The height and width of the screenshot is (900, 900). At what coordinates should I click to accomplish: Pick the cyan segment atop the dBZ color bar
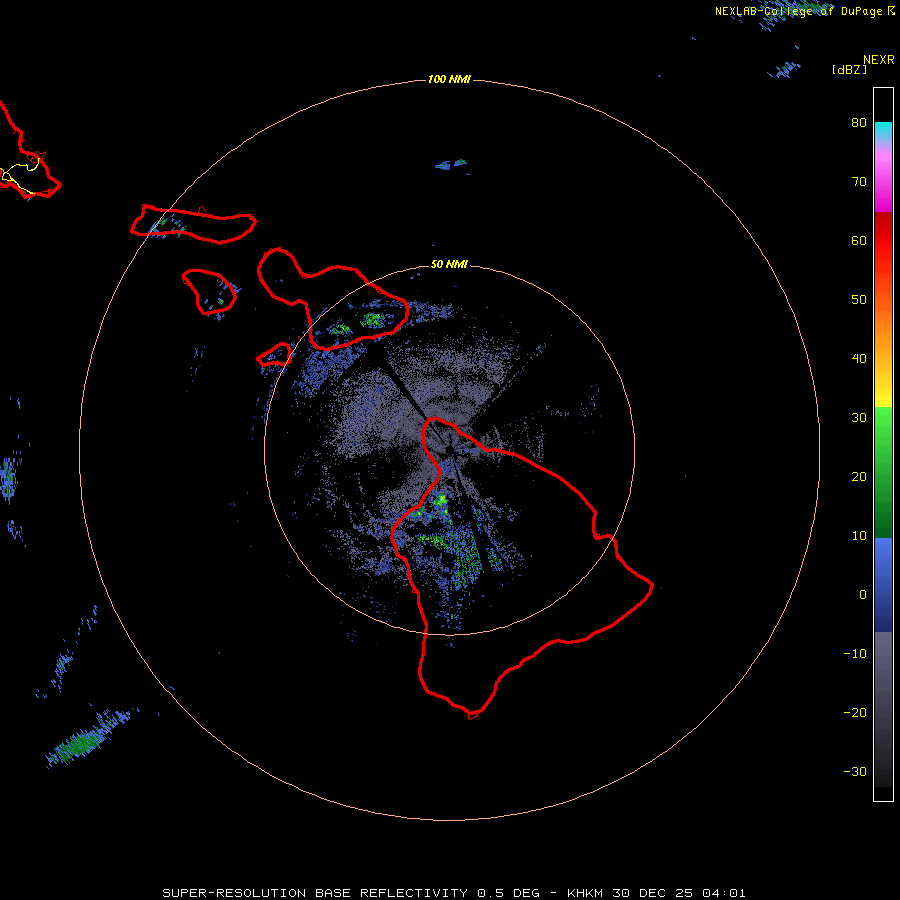pyautogui.click(x=883, y=132)
